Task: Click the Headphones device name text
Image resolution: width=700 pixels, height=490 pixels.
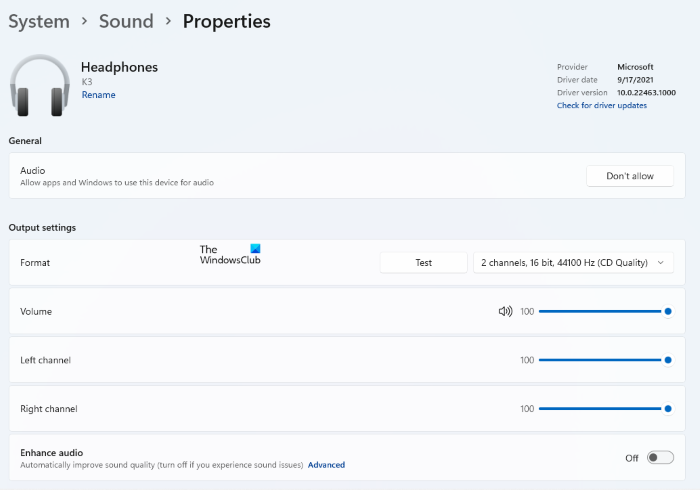Action: tap(119, 67)
